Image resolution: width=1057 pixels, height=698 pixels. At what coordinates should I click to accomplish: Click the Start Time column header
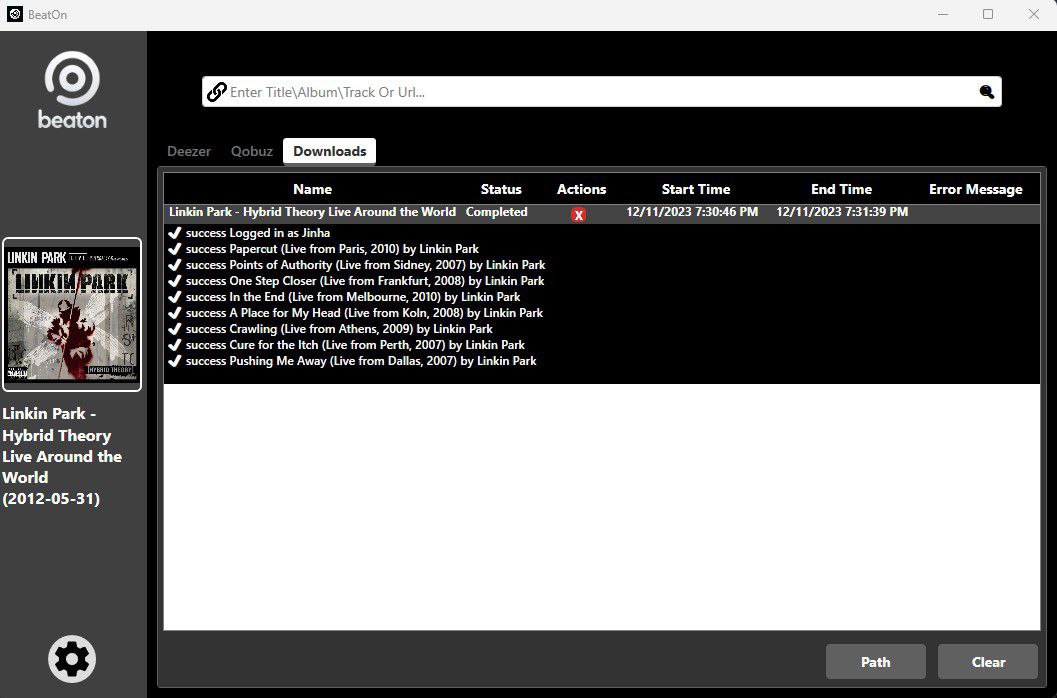(696, 190)
